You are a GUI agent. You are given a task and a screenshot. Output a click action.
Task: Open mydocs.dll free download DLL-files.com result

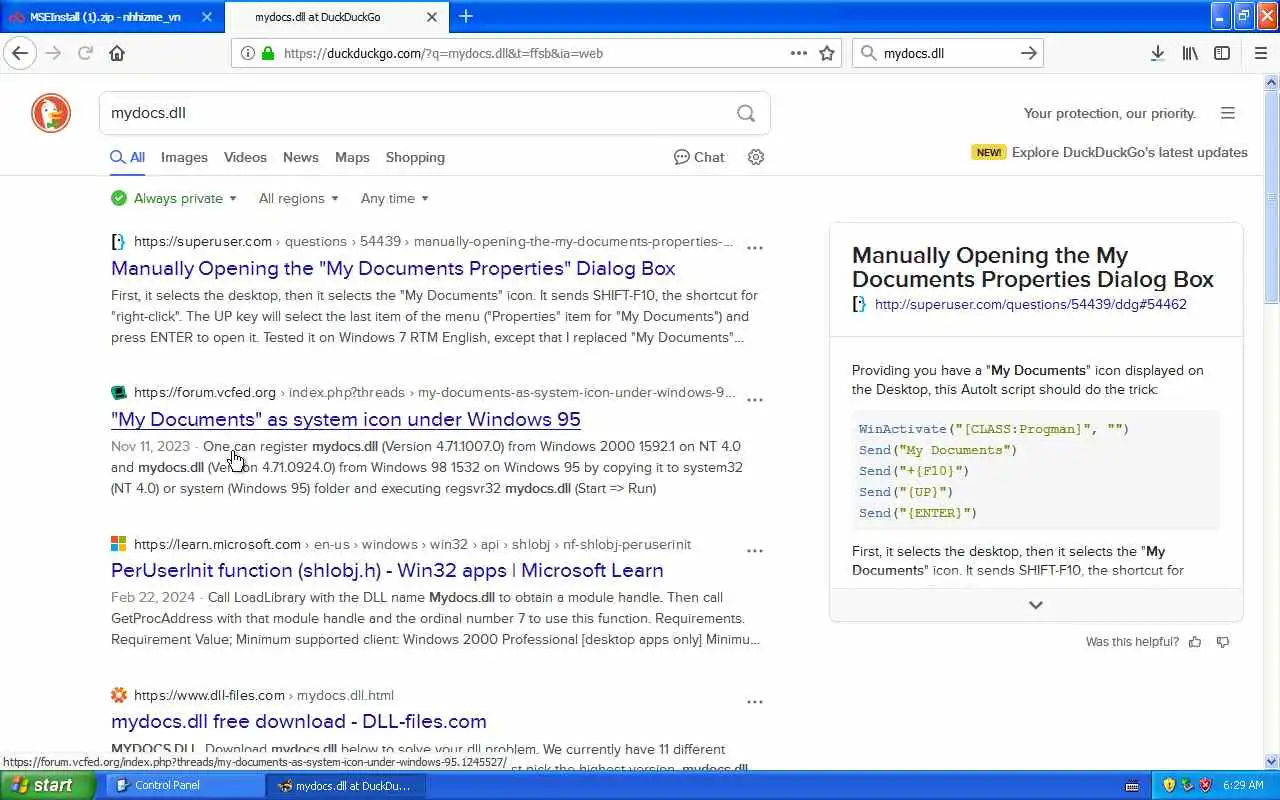click(299, 721)
